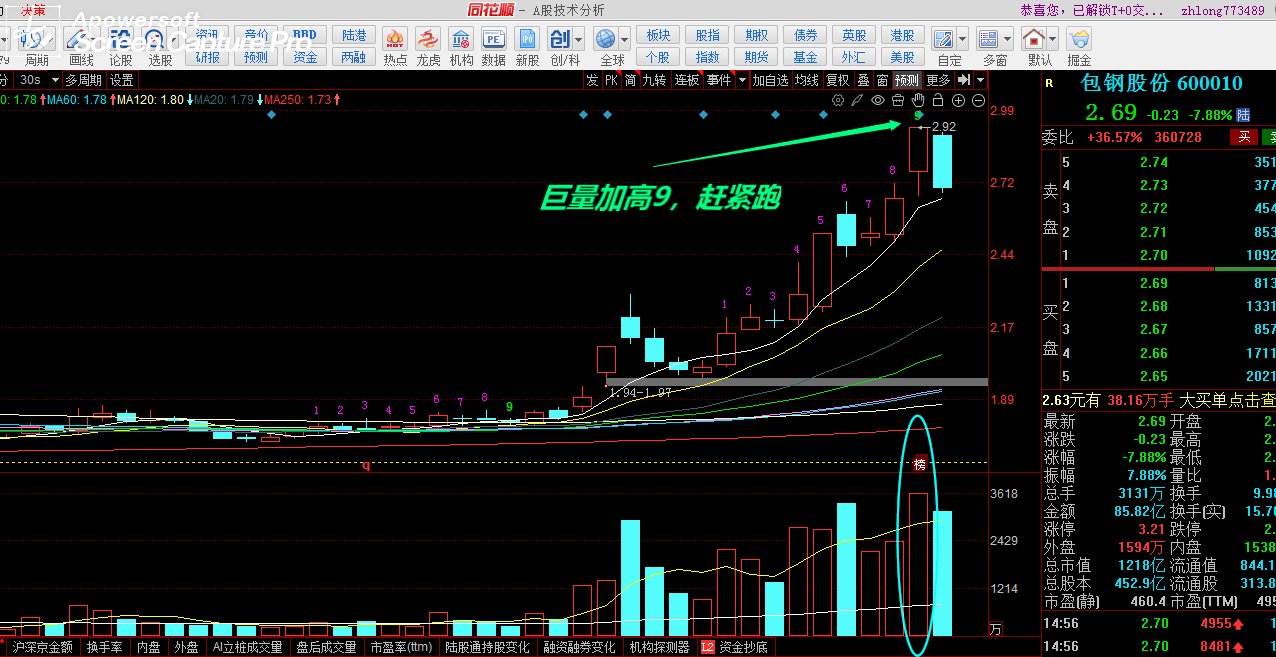Image resolution: width=1276 pixels, height=657 pixels.
Task: Click the 2.92 high price label
Action: tap(944, 127)
